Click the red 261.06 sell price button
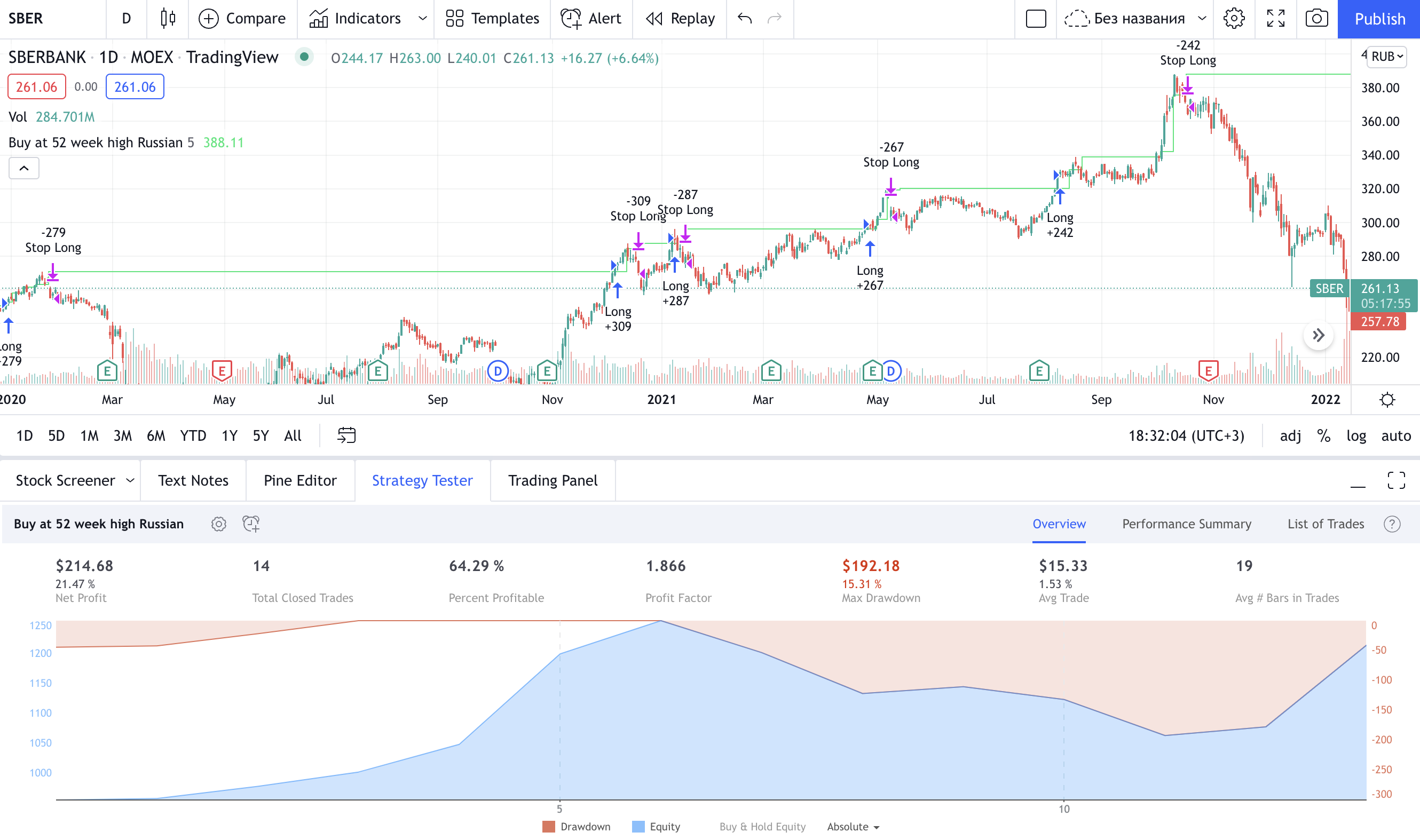 click(36, 86)
